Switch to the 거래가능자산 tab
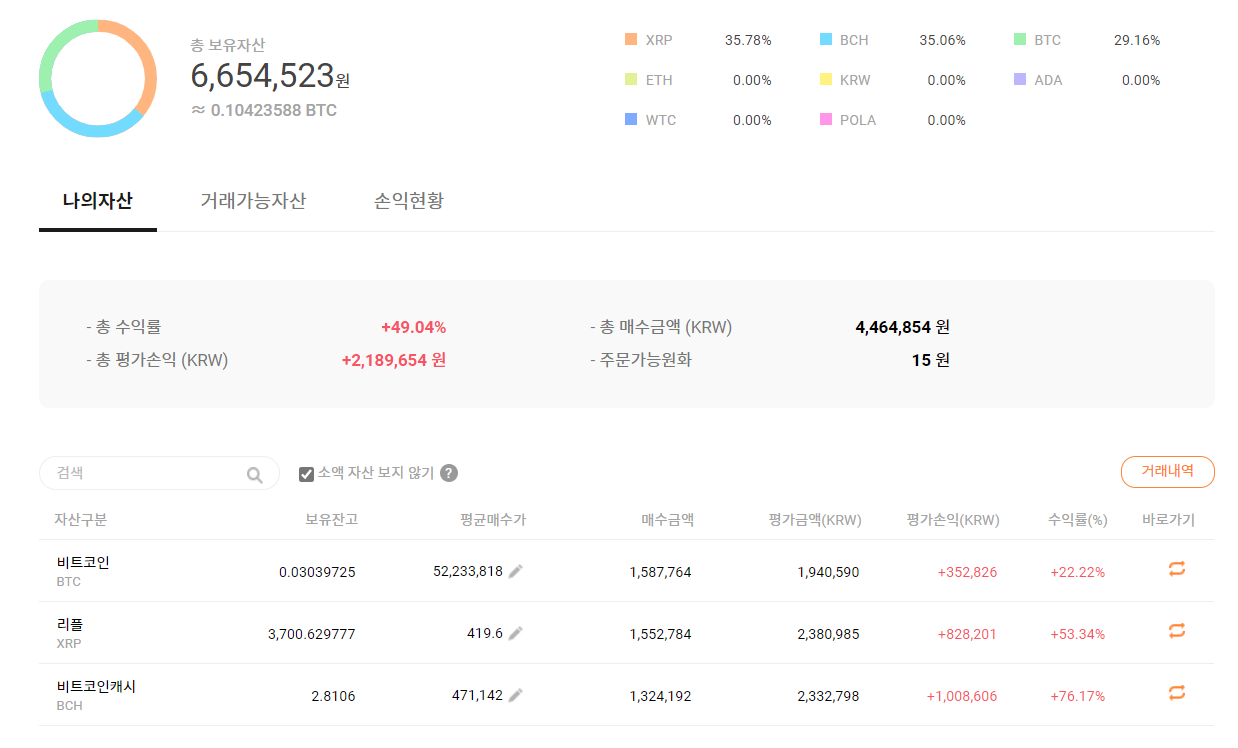Image resolution: width=1238 pixels, height=748 pixels. [253, 201]
